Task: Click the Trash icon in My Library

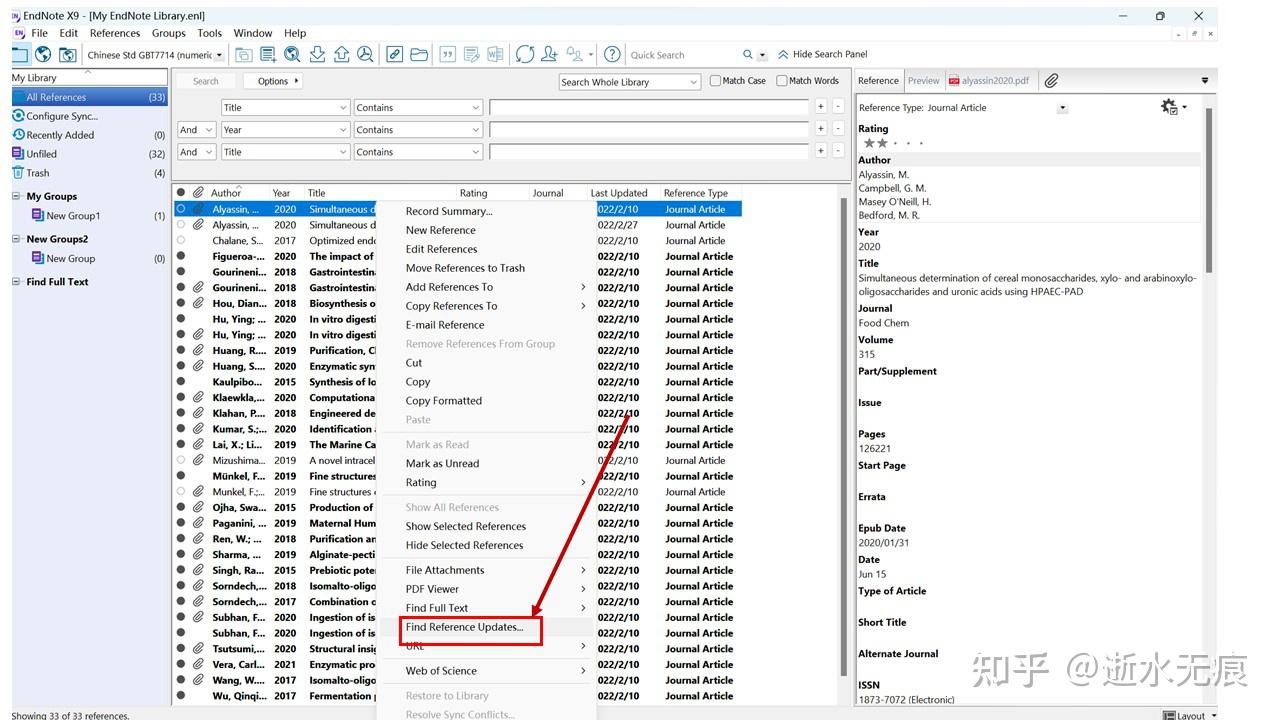Action: coord(18,173)
